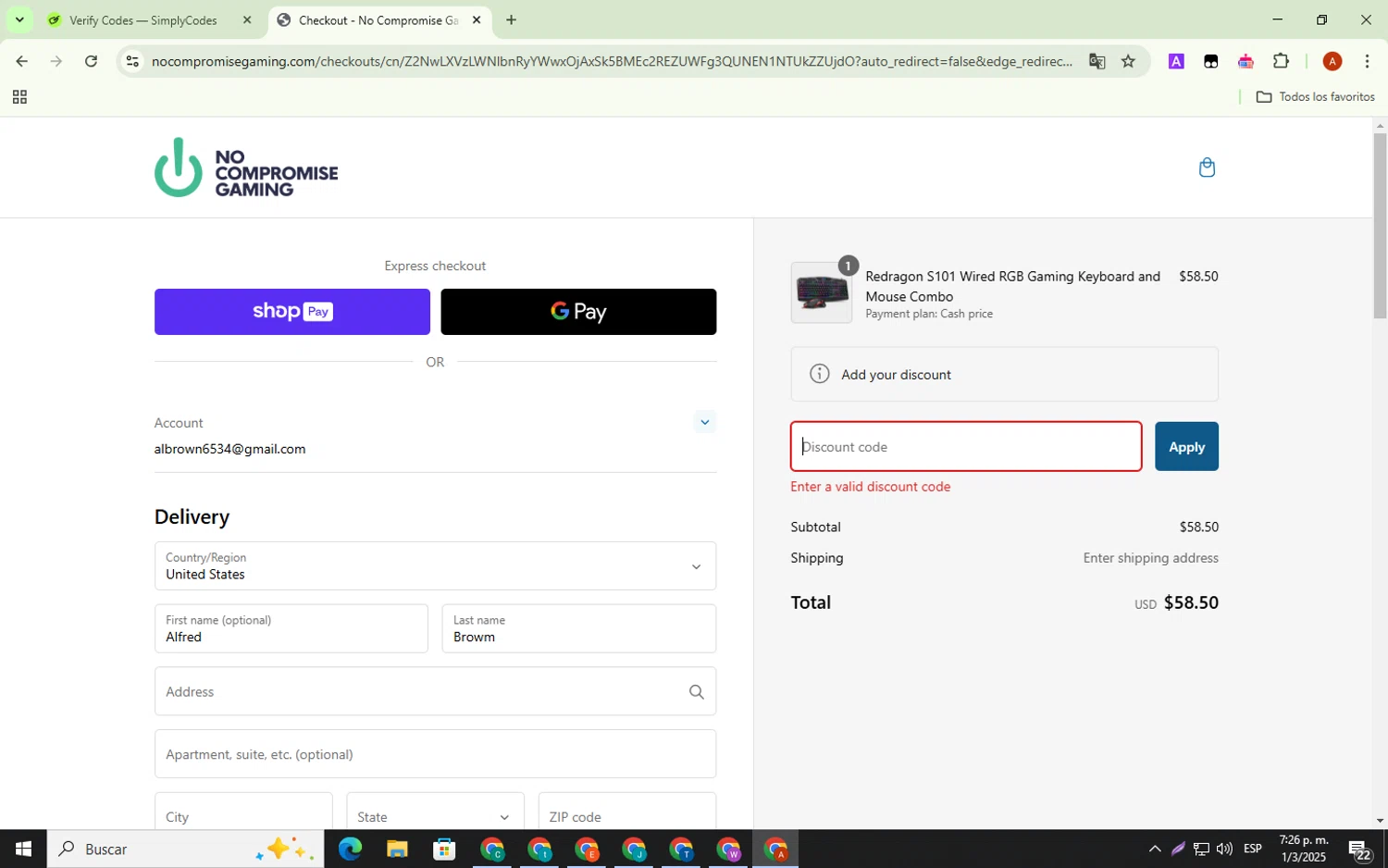Focus the Discount code field

(x=966, y=446)
